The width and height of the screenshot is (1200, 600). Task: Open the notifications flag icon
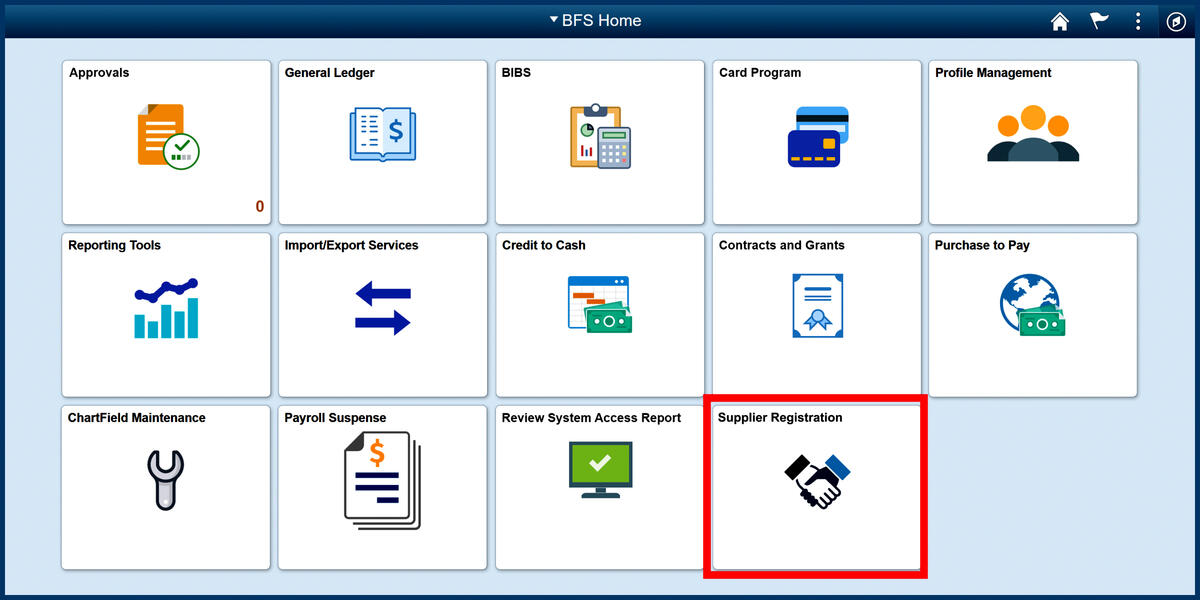tap(1099, 21)
